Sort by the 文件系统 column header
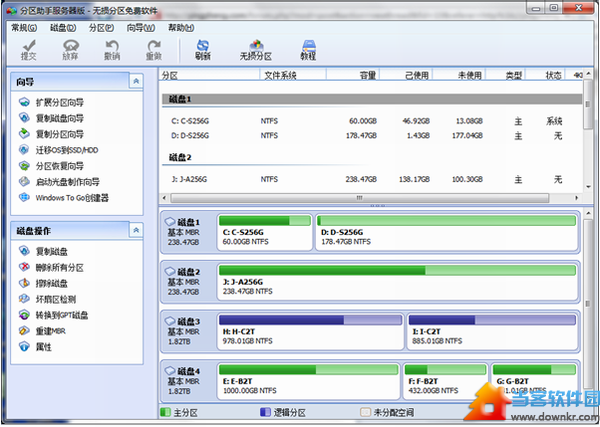Image resolution: width=600 pixels, height=427 pixels. (293, 75)
